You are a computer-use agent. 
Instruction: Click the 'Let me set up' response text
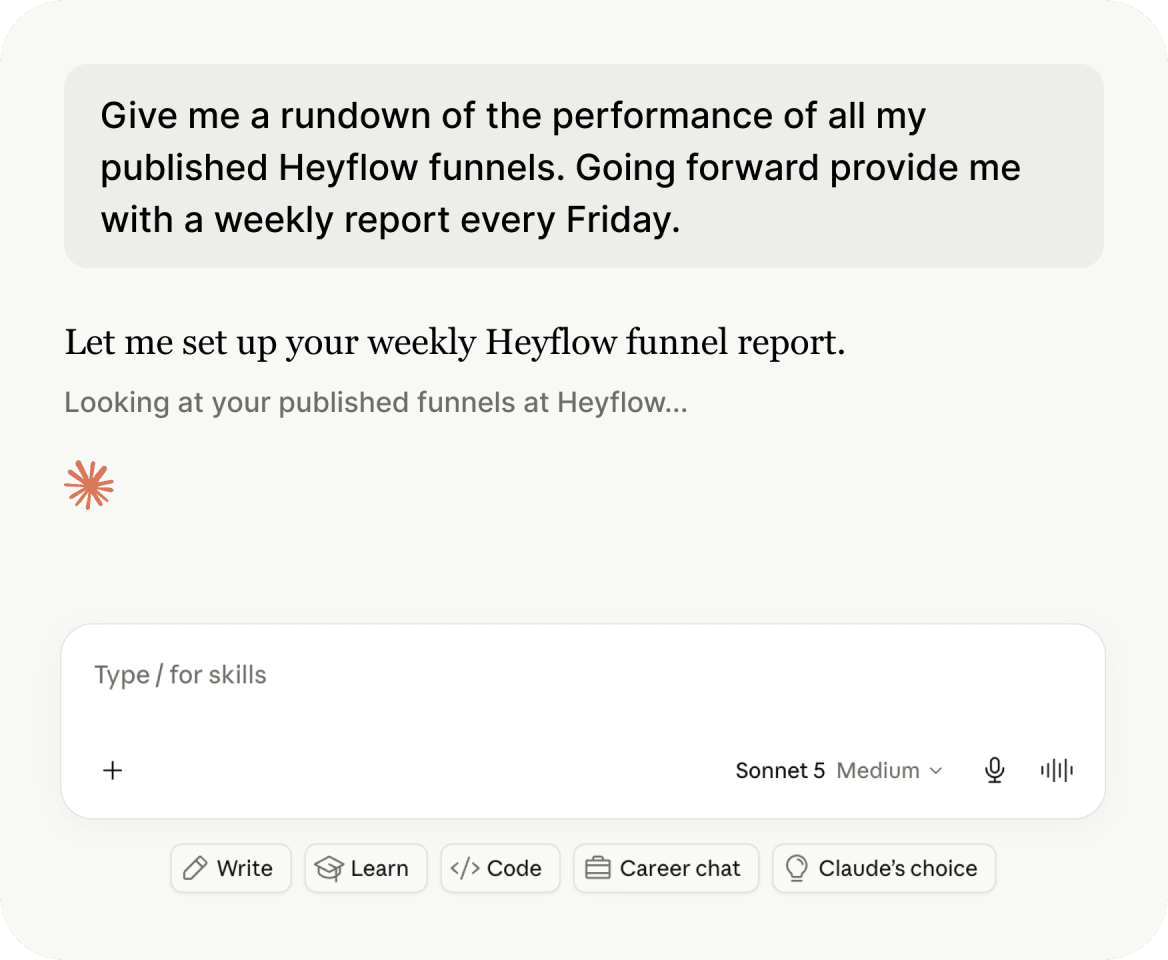454,343
